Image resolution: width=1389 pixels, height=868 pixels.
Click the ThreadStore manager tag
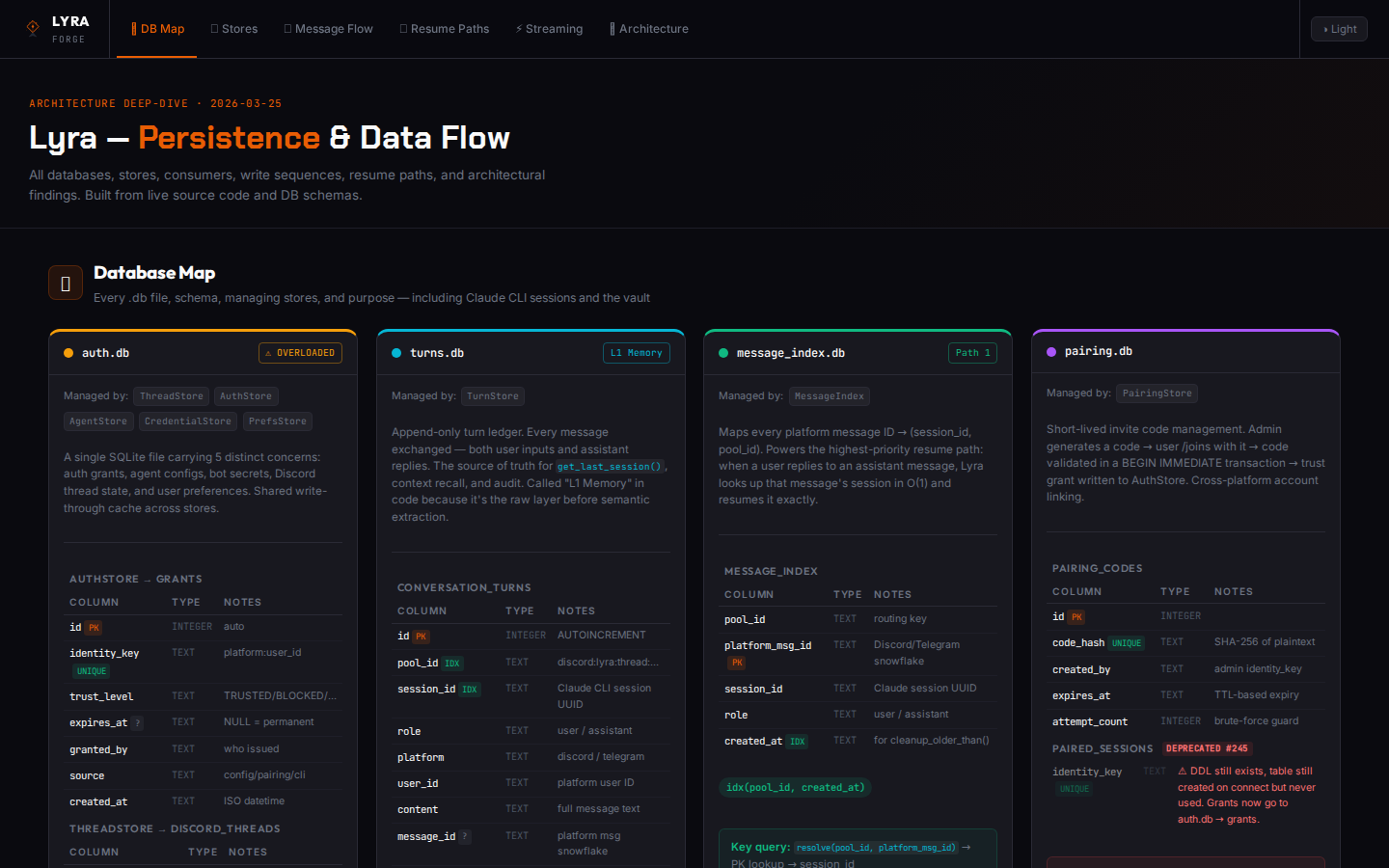tap(171, 396)
